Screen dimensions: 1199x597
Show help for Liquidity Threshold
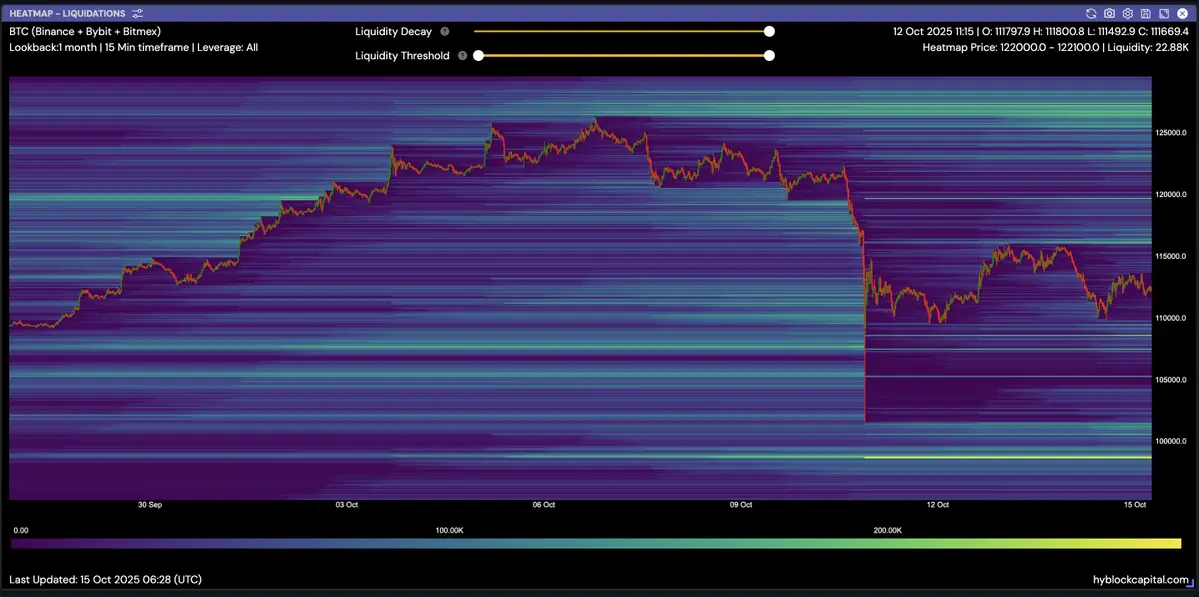click(463, 56)
